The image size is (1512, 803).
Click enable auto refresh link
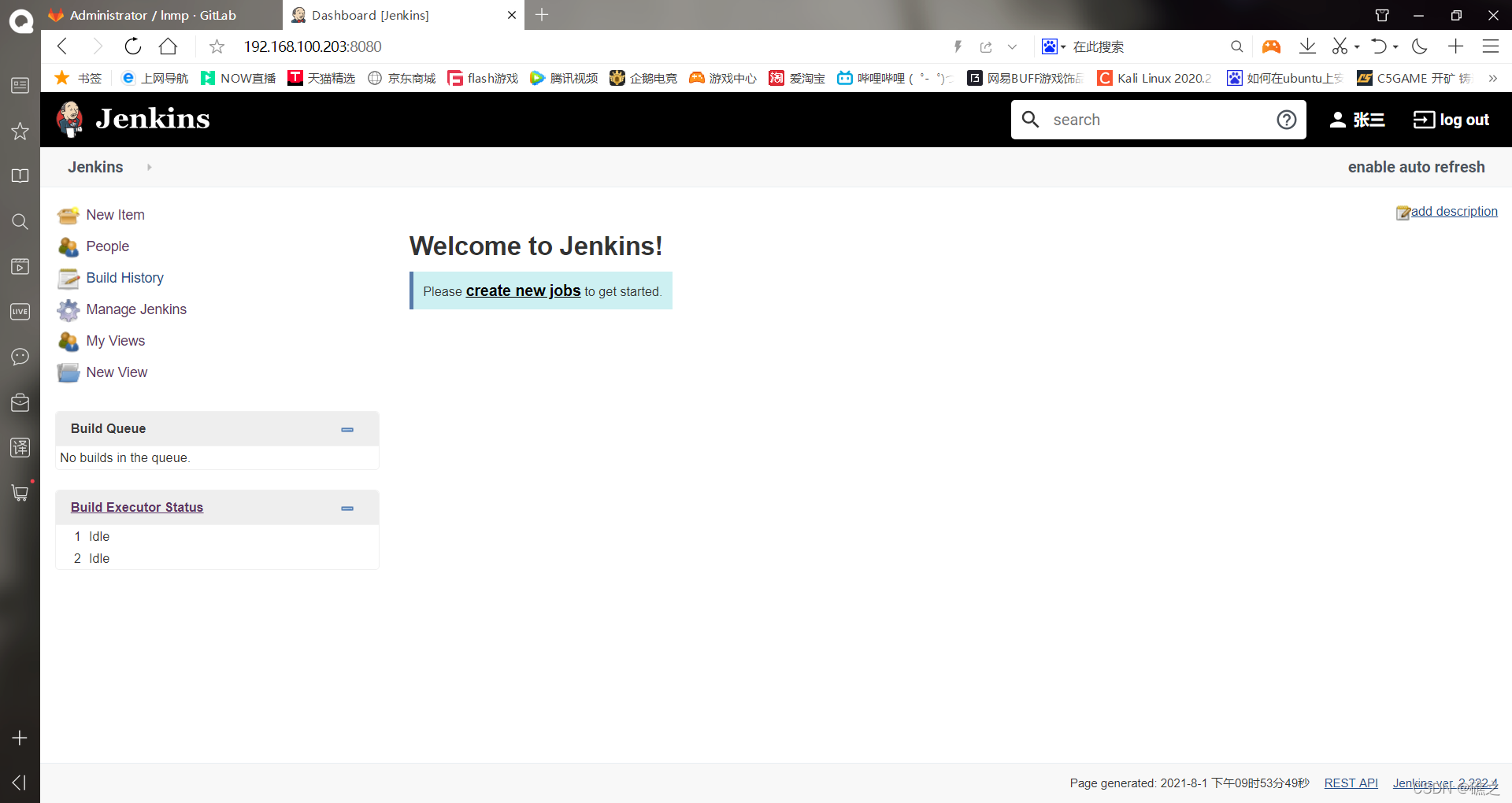point(1417,167)
